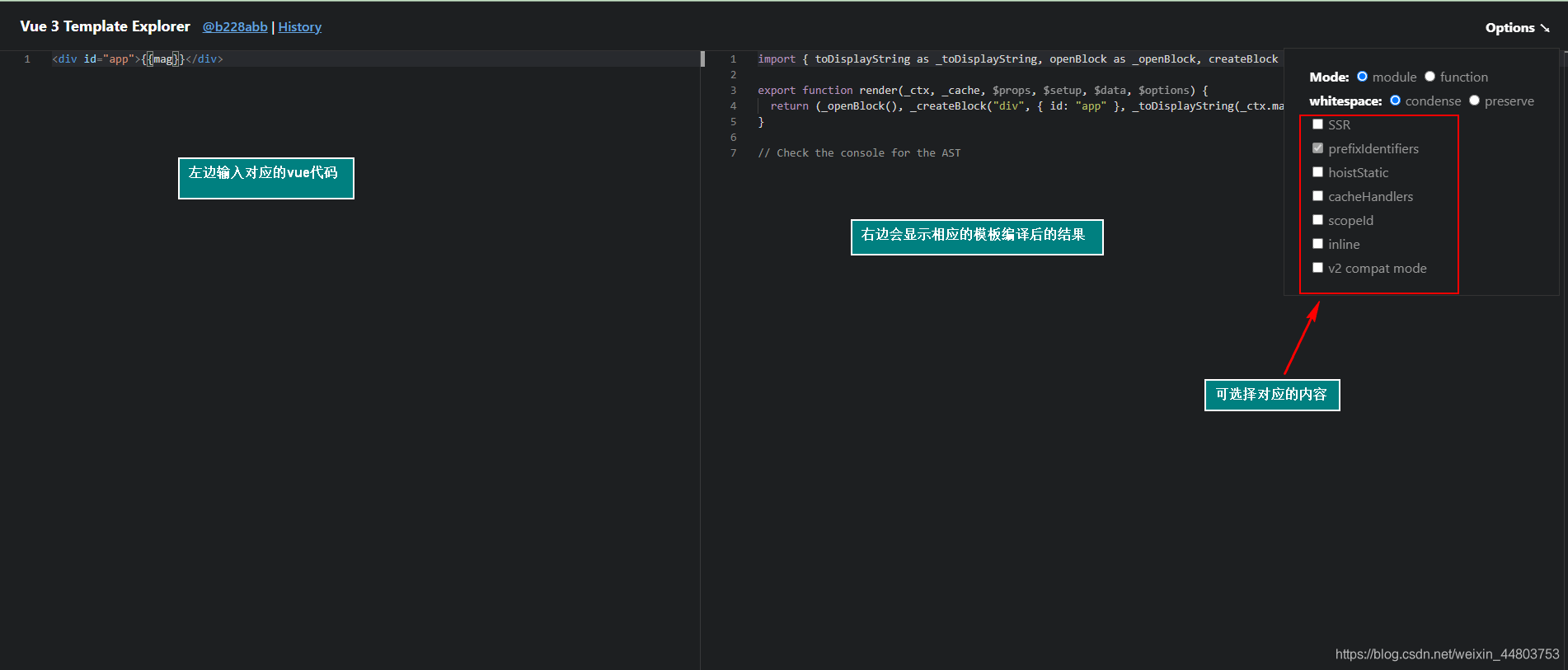Click the 'export function render' line in output
Screen dimensions: 1568x670
pos(983,91)
